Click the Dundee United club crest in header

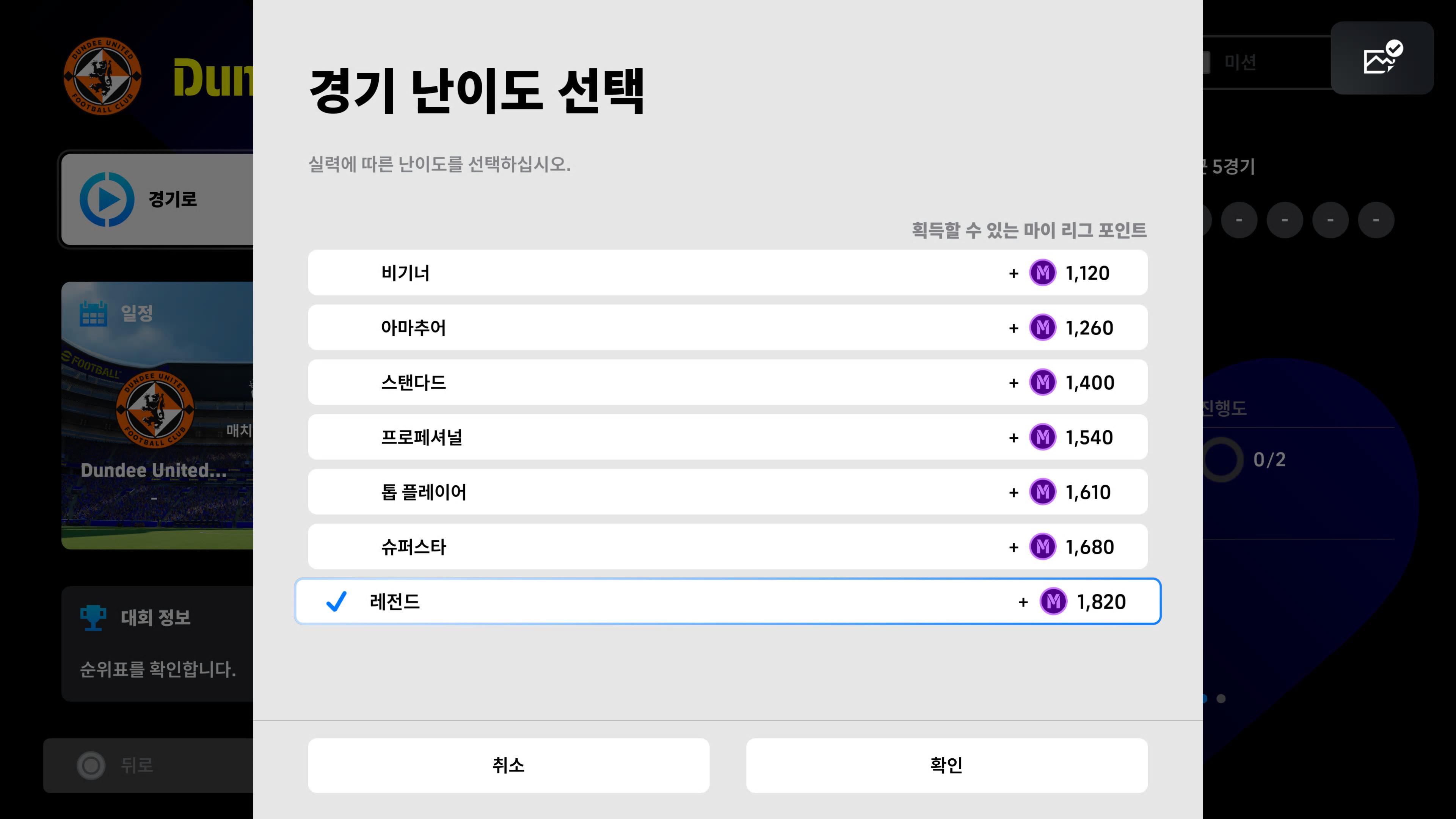102,76
